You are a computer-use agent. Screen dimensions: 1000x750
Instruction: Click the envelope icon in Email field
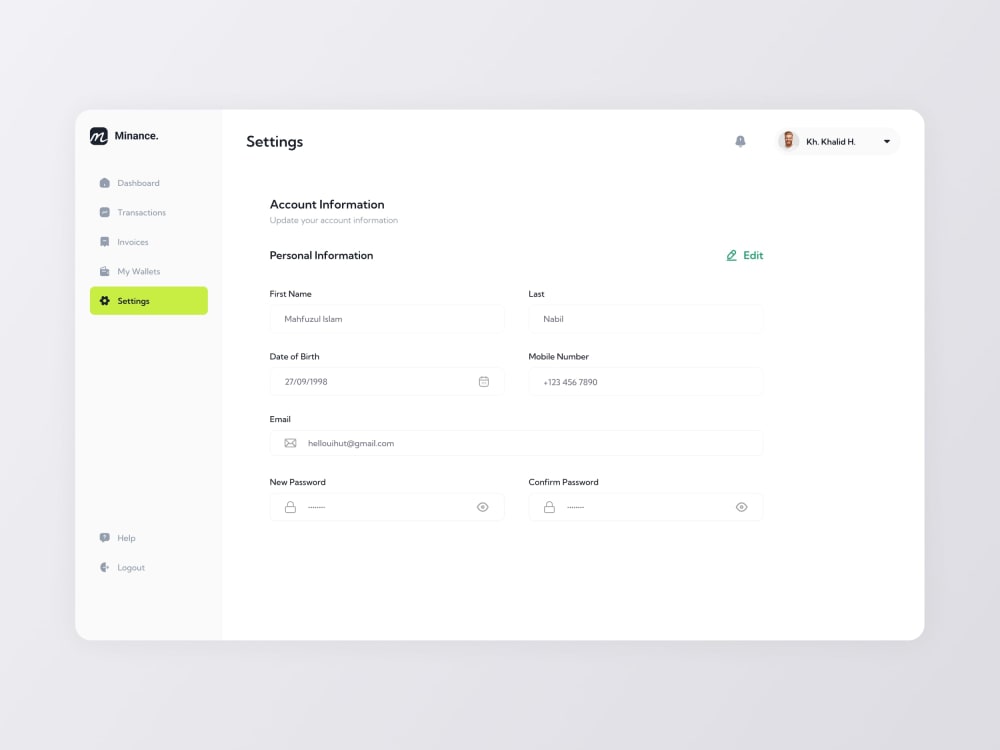pyautogui.click(x=290, y=443)
